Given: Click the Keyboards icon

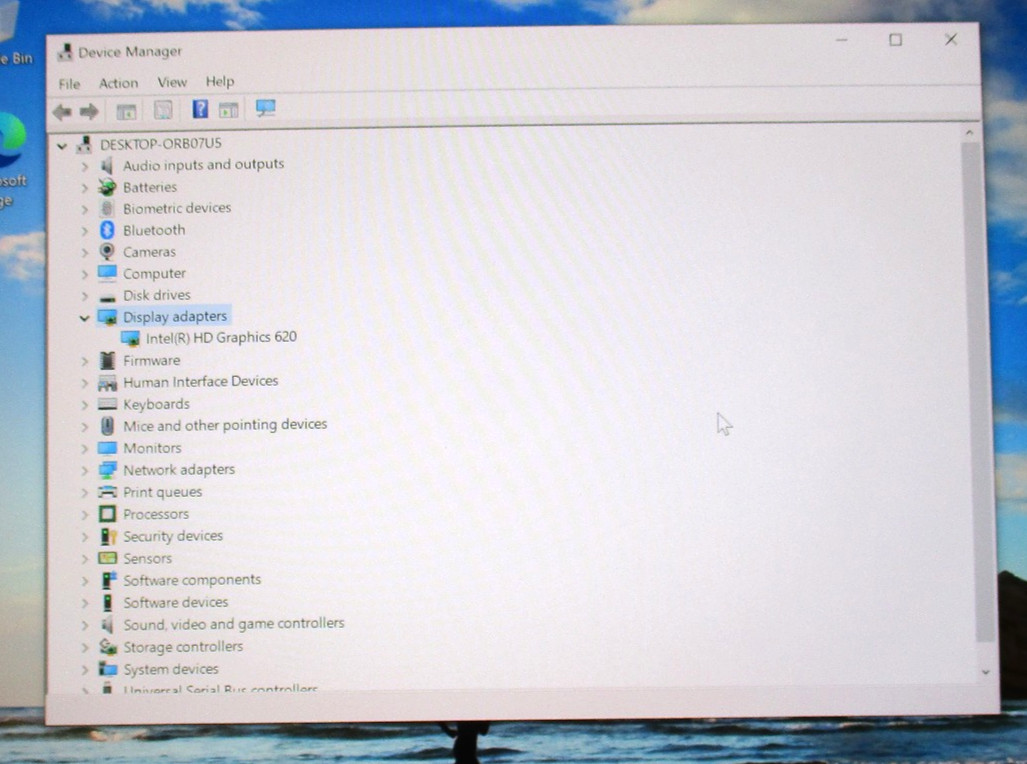Looking at the screenshot, I should [107, 404].
